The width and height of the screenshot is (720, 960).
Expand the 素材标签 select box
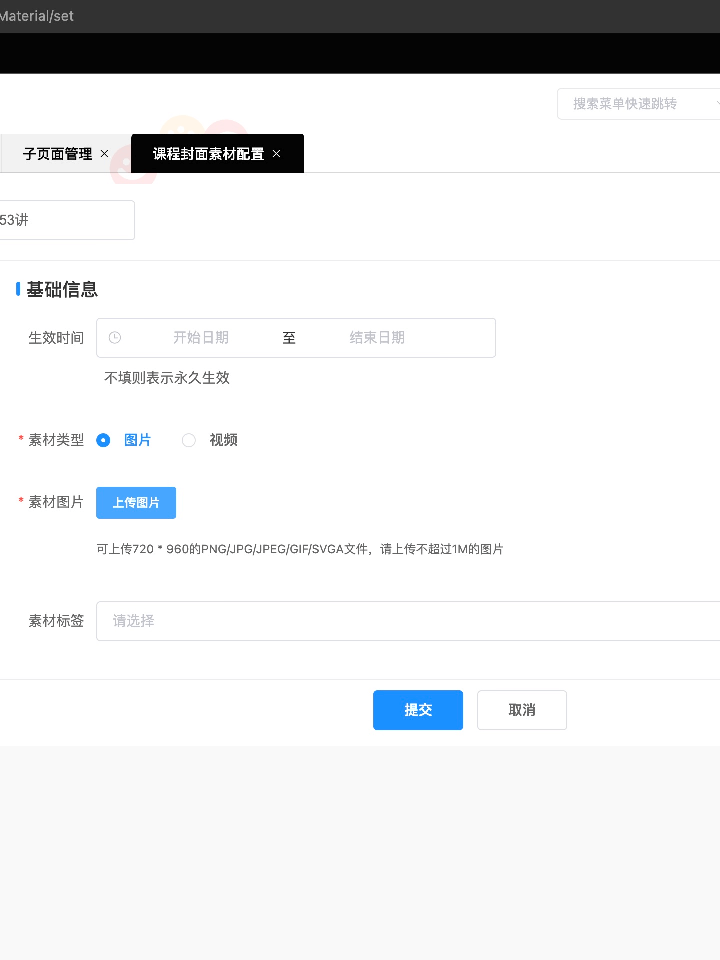[410, 621]
